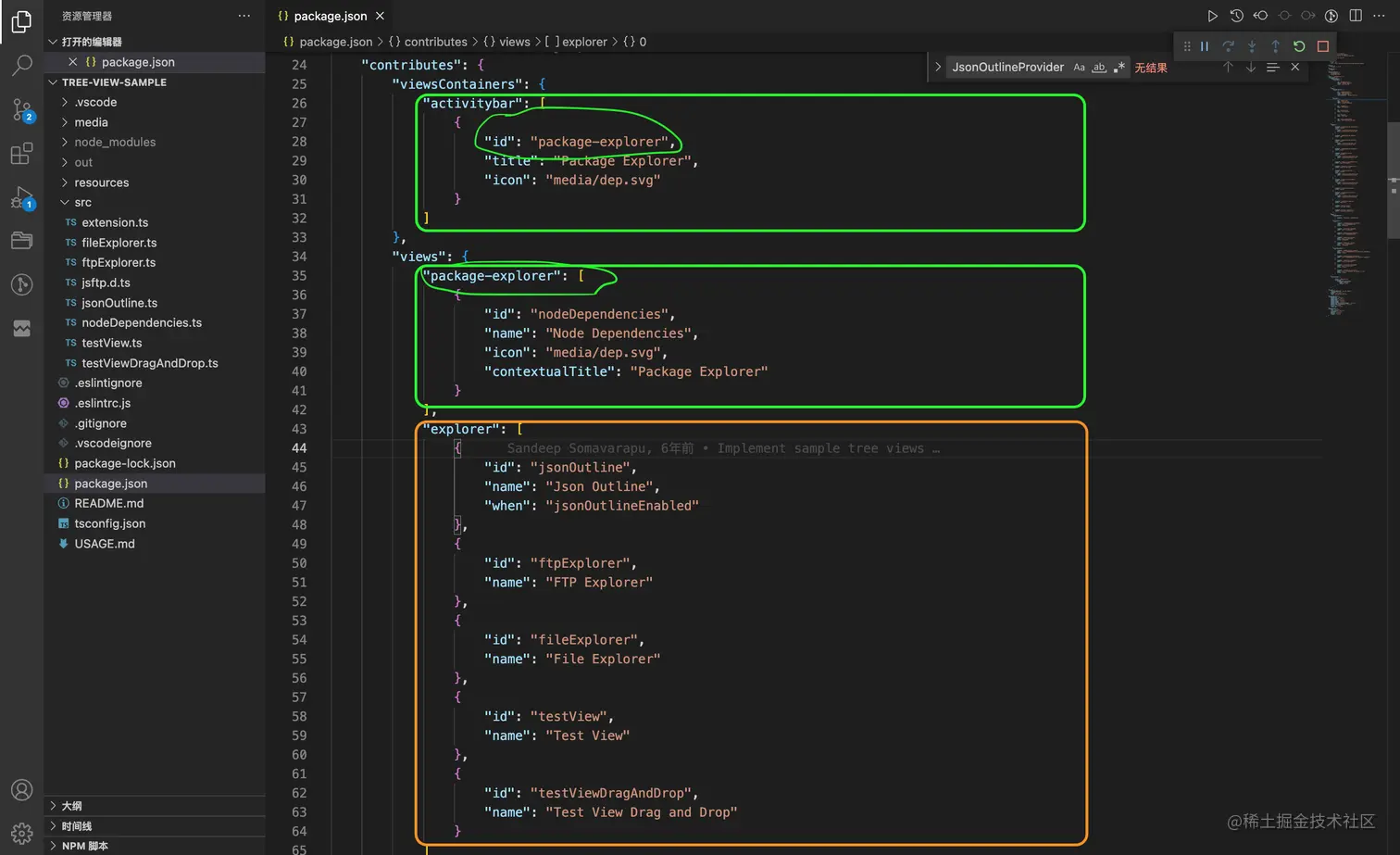Enable regular expression search in find widget
This screenshot has height=855, width=1400.
click(x=1119, y=68)
